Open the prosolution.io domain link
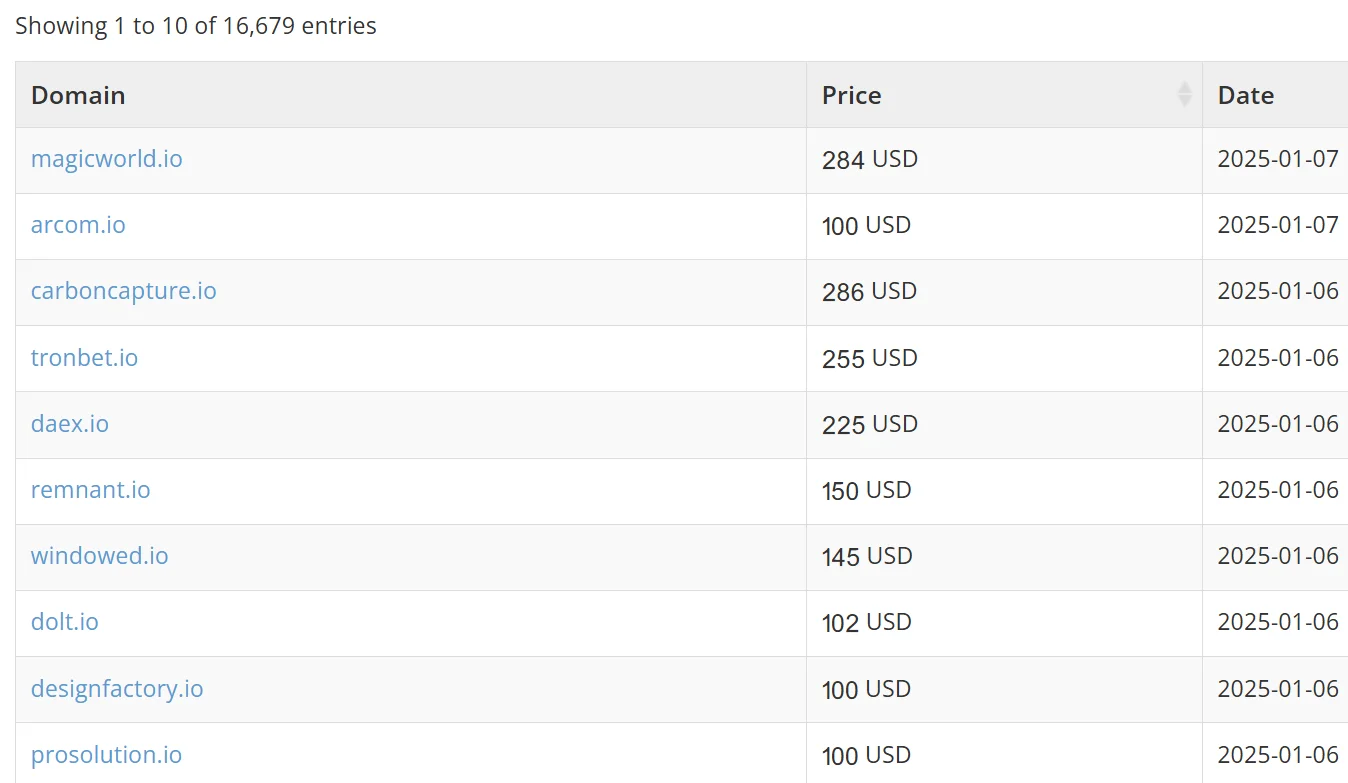1348x783 pixels. [107, 754]
